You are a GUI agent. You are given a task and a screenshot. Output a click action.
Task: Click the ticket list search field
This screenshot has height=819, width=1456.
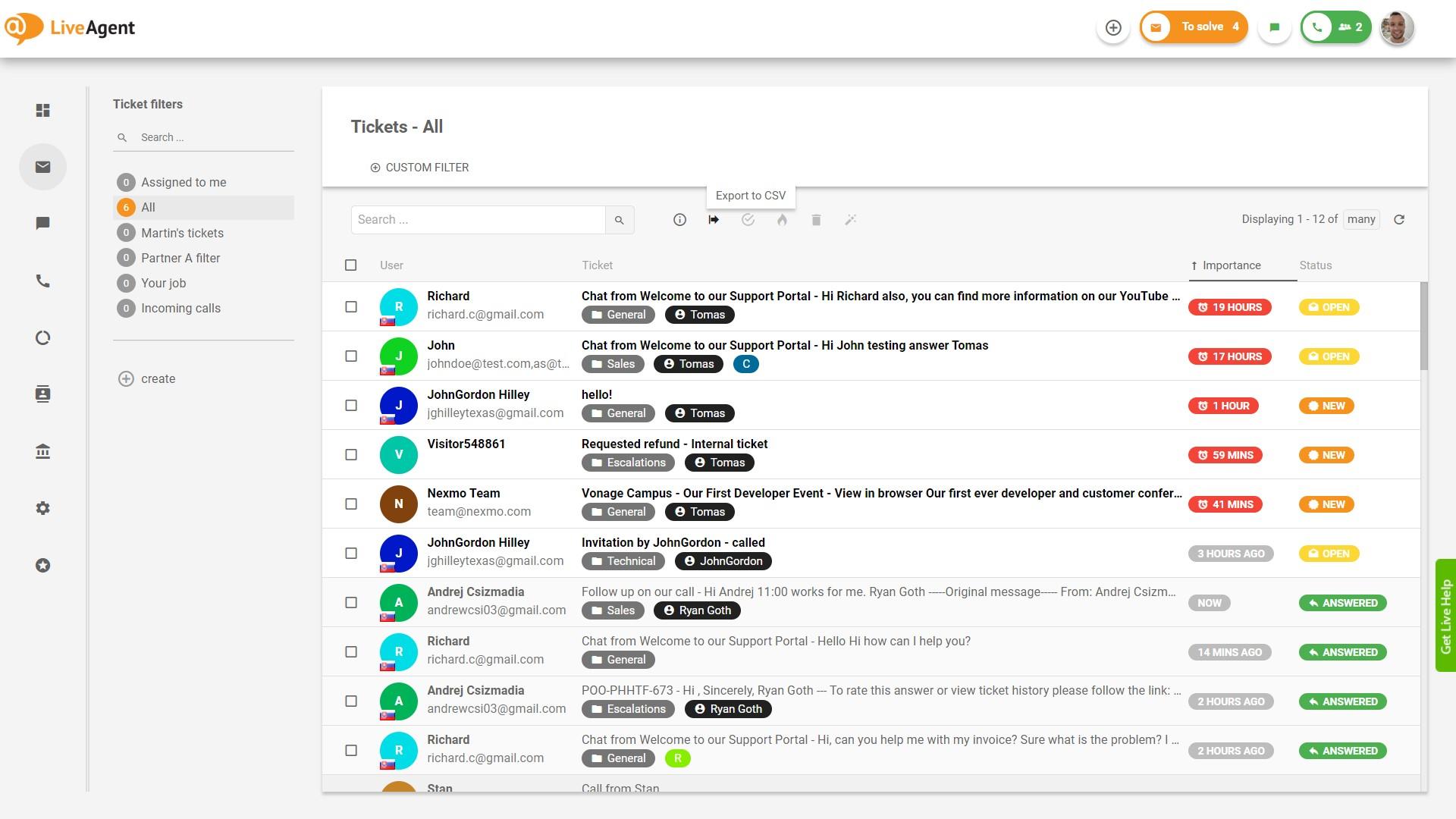coord(478,220)
